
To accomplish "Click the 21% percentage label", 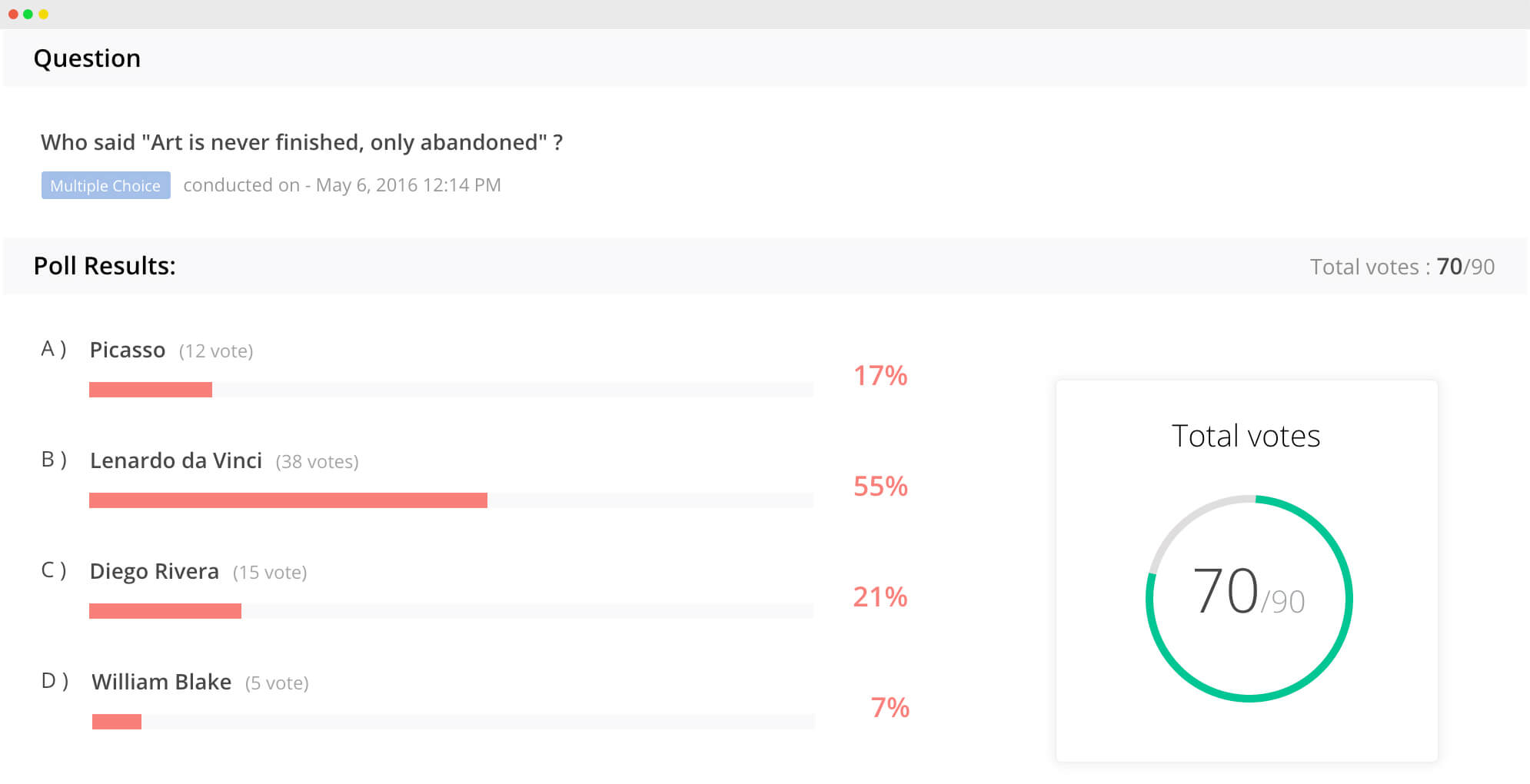I will click(x=880, y=597).
